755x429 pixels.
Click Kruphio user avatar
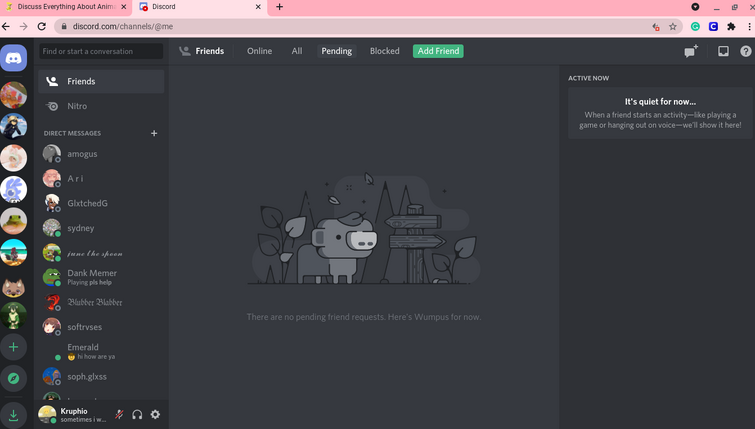[x=47, y=415]
